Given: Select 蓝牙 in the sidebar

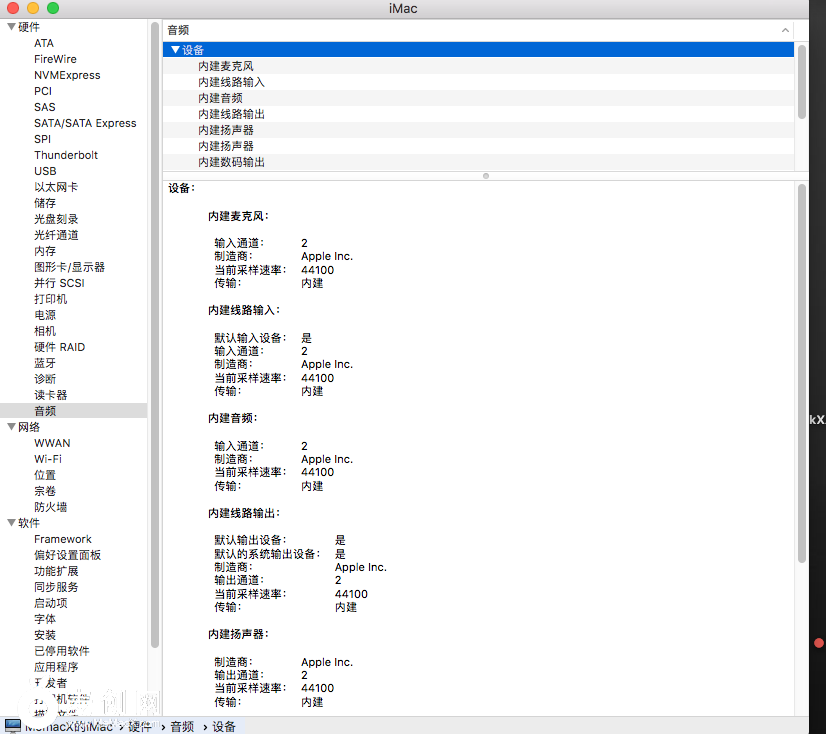Looking at the screenshot, I should [45, 363].
